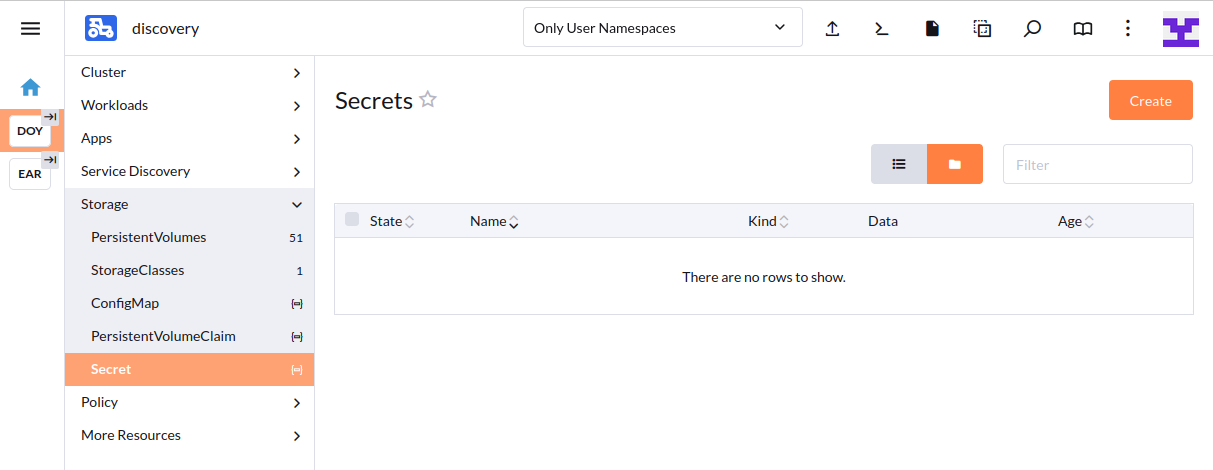The width and height of the screenshot is (1213, 470).
Task: Go to the Home icon
Action: click(31, 87)
